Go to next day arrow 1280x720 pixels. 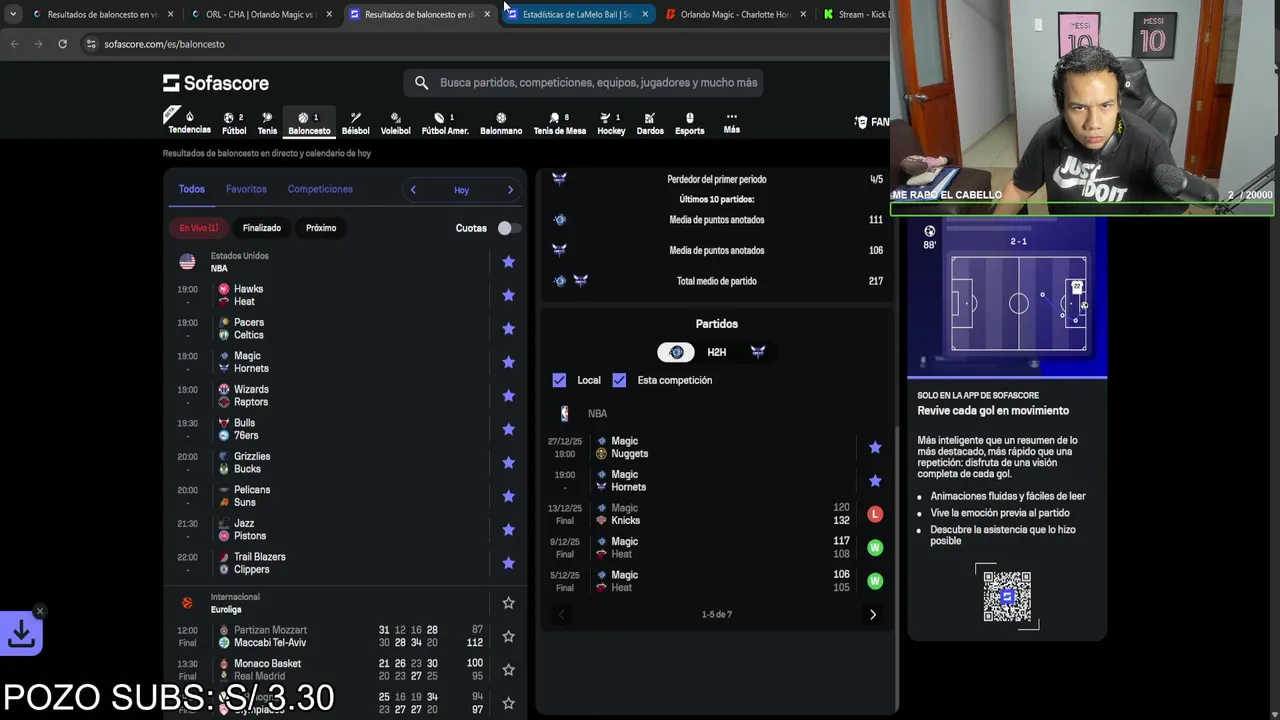510,190
